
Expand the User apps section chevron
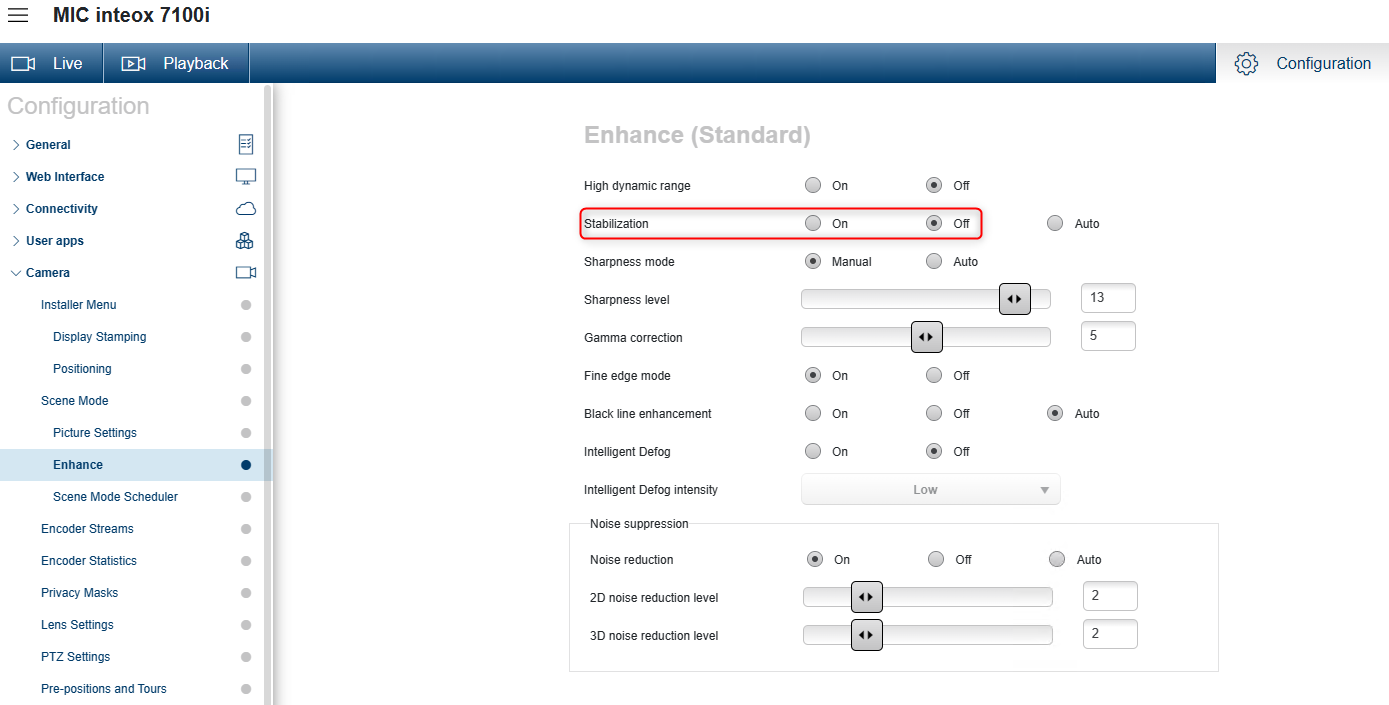click(x=16, y=241)
